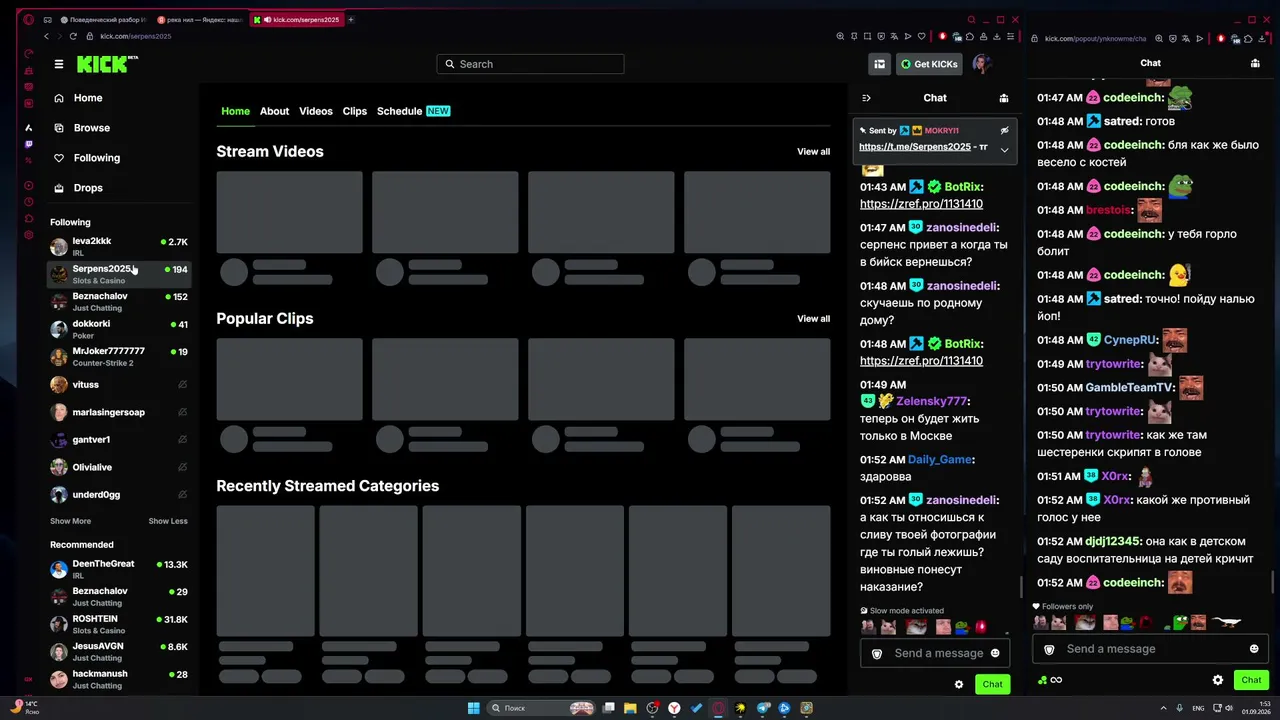
Task: Open the t.me/Serpens2025 pinned link
Action: pos(915,147)
